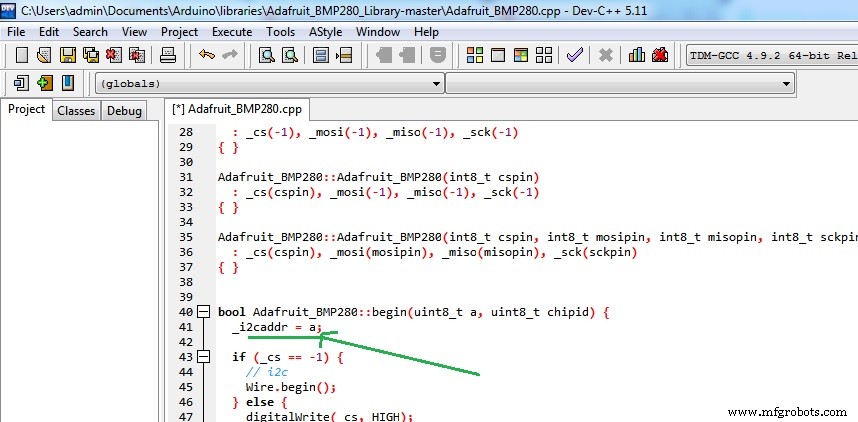This screenshot has width=858, height=422.
Task: Click the Compile colored-grid icon
Action: click(476, 55)
